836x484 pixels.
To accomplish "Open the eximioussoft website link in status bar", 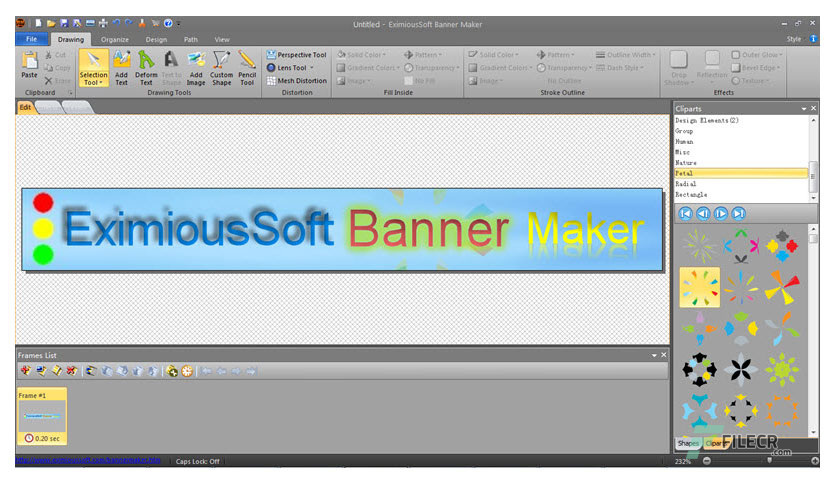I will 88,461.
